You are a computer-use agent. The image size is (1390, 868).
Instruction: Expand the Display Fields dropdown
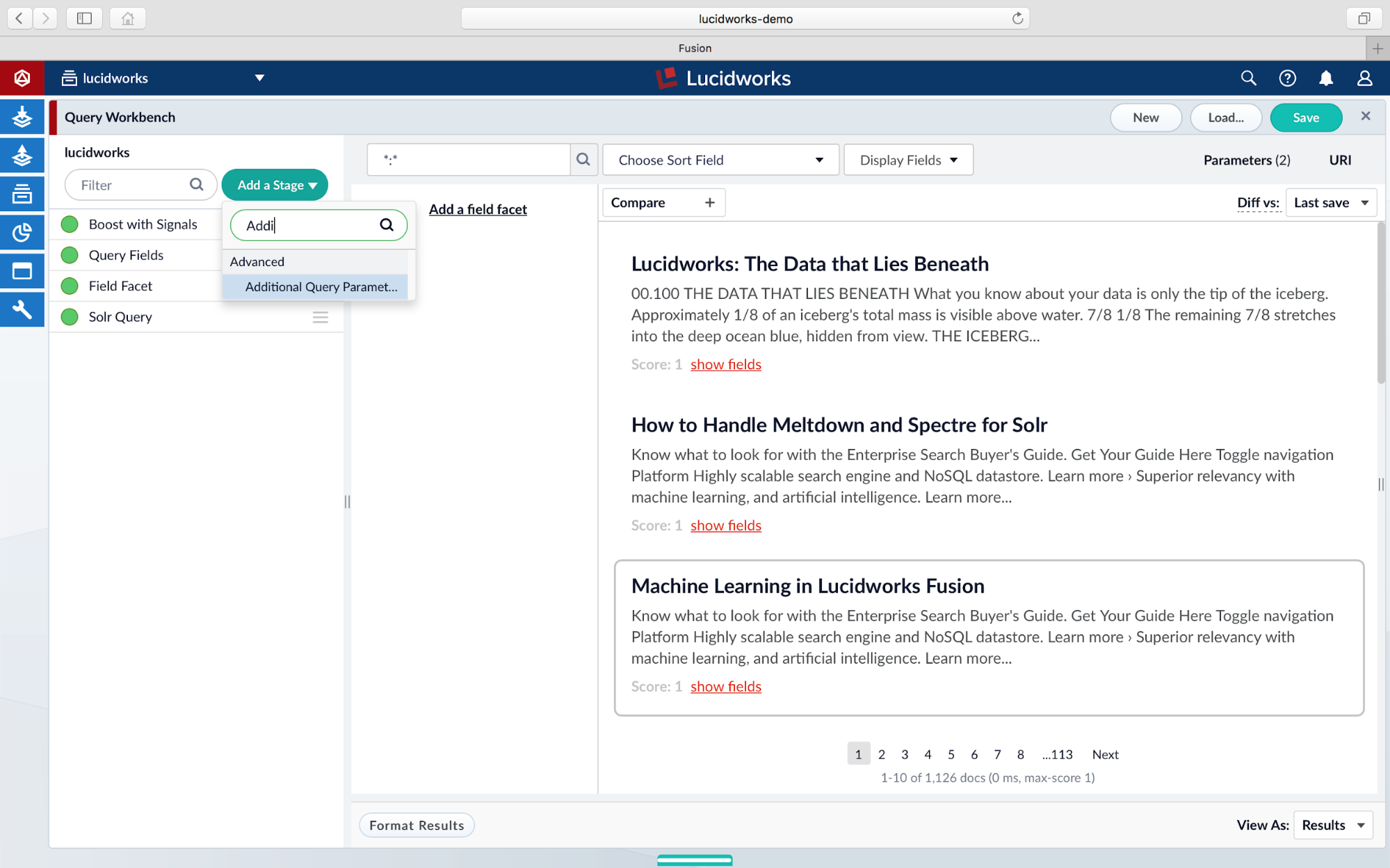click(x=908, y=159)
